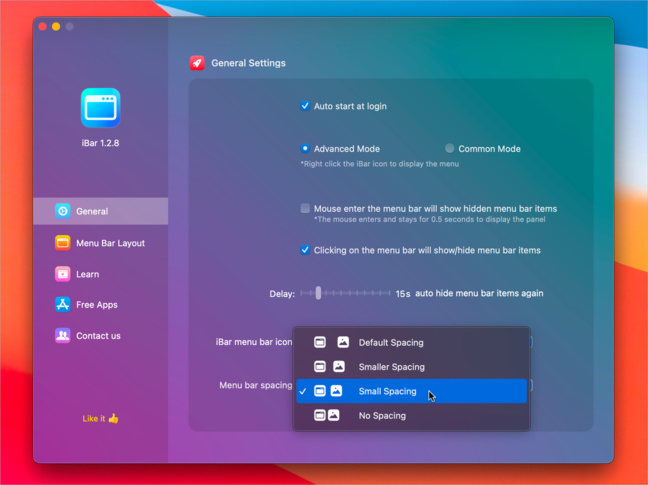Click the 15s delay value

[x=403, y=294]
